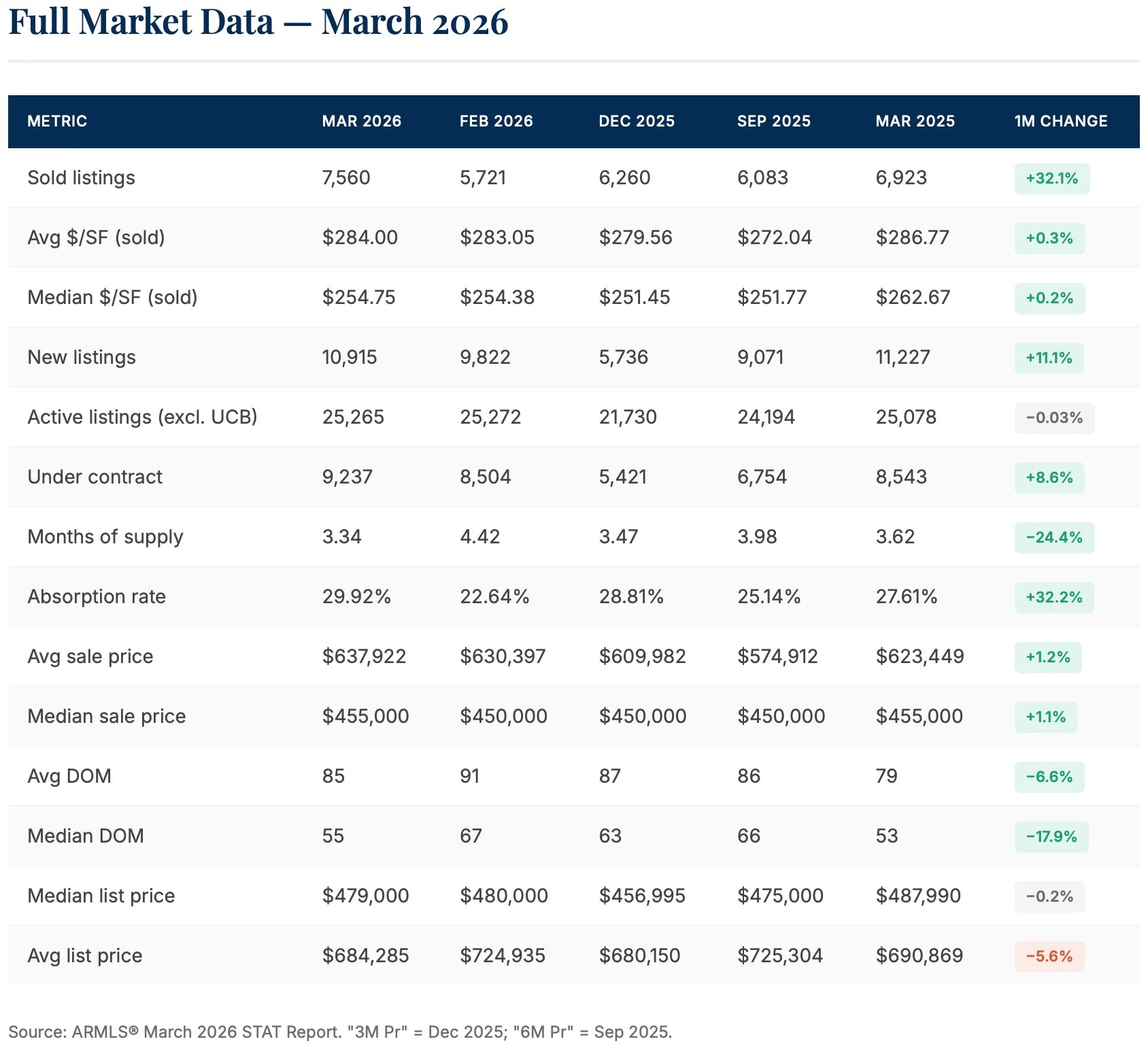Image resolution: width=1148 pixels, height=1050 pixels.
Task: Select the MAR 2026 column header
Action: (361, 121)
